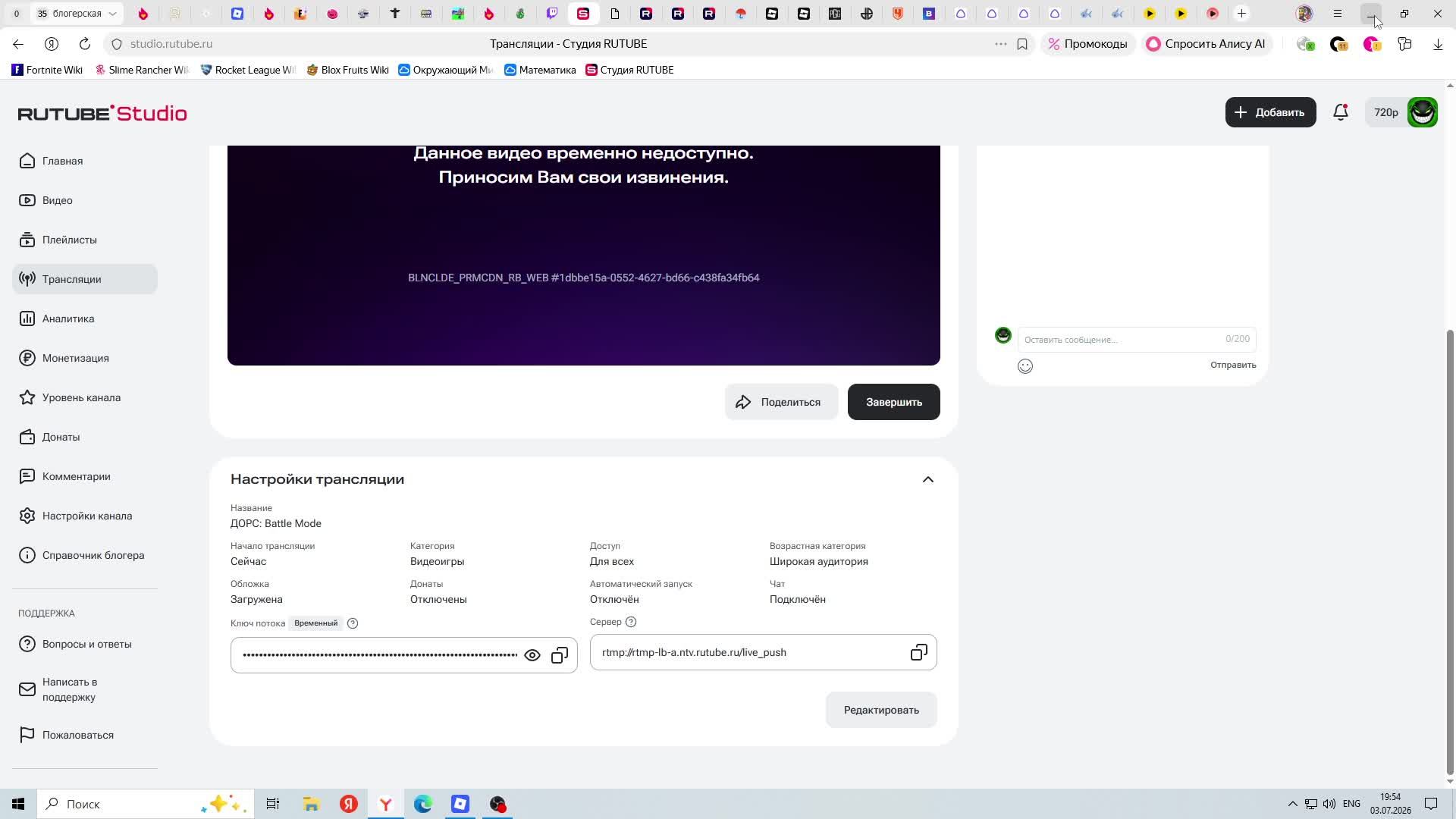1456x819 pixels.
Task: Open Спросить Алису AI
Action: [1206, 44]
